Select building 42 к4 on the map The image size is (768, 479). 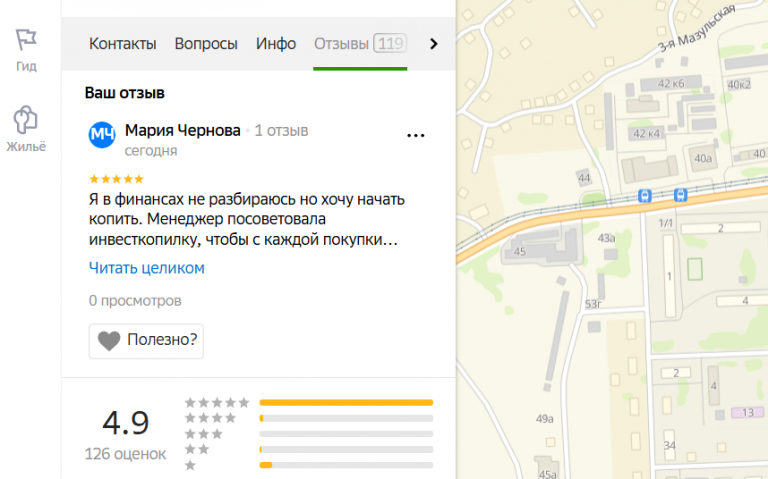click(647, 134)
